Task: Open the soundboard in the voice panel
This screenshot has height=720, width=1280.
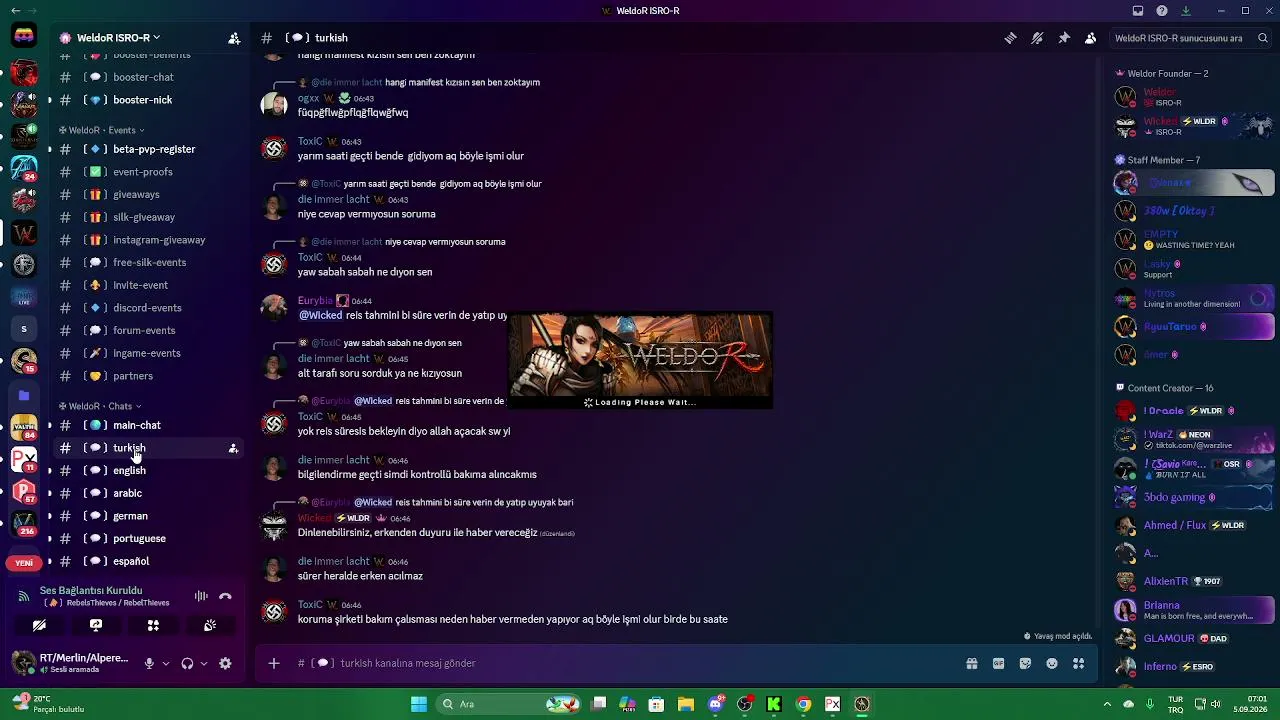Action: (210, 625)
